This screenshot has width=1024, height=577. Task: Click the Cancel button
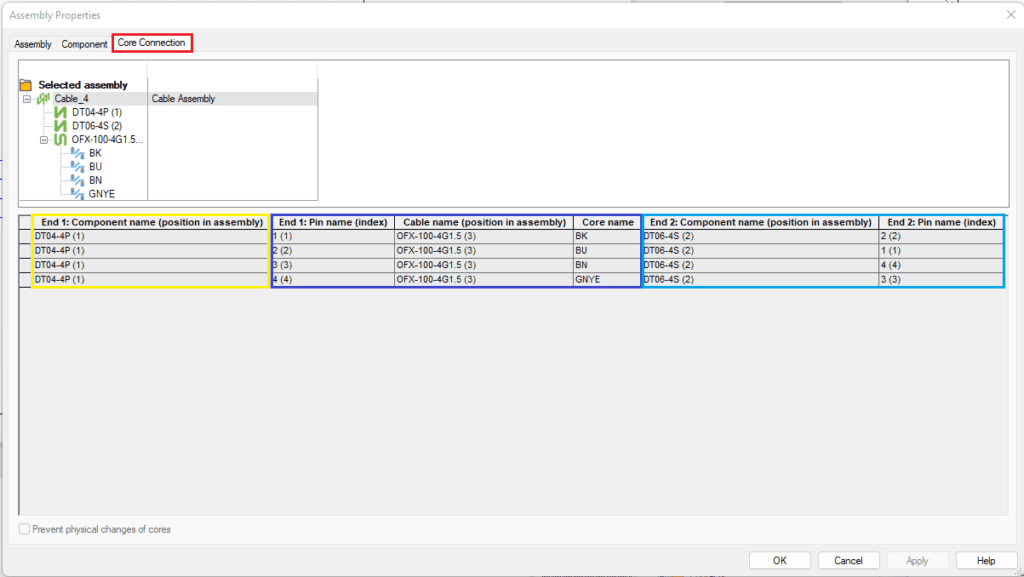coord(848,561)
